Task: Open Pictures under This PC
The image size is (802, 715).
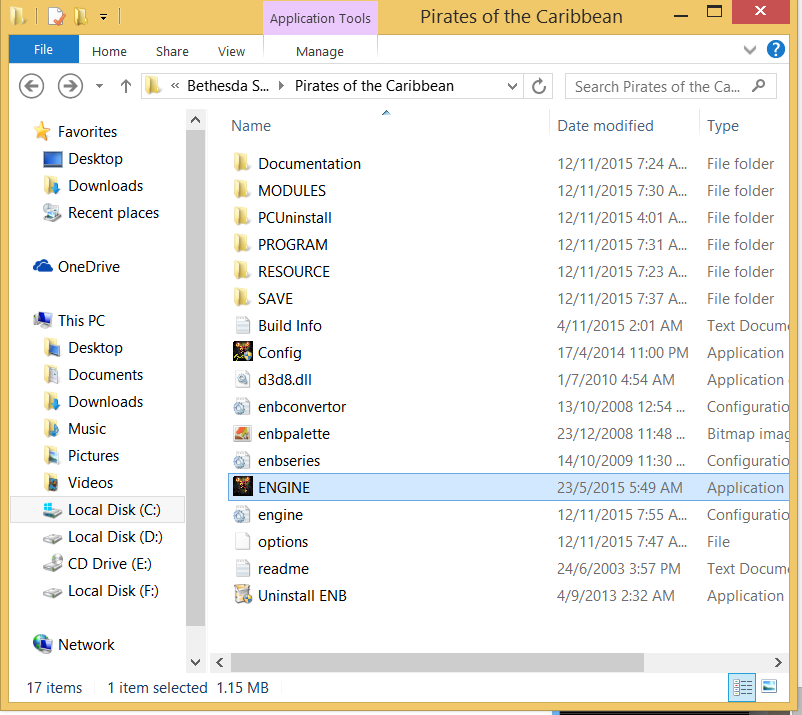Action: (x=93, y=455)
